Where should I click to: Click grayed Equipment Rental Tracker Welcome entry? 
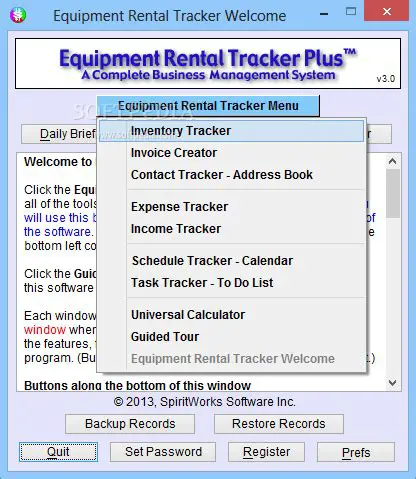[x=231, y=359]
